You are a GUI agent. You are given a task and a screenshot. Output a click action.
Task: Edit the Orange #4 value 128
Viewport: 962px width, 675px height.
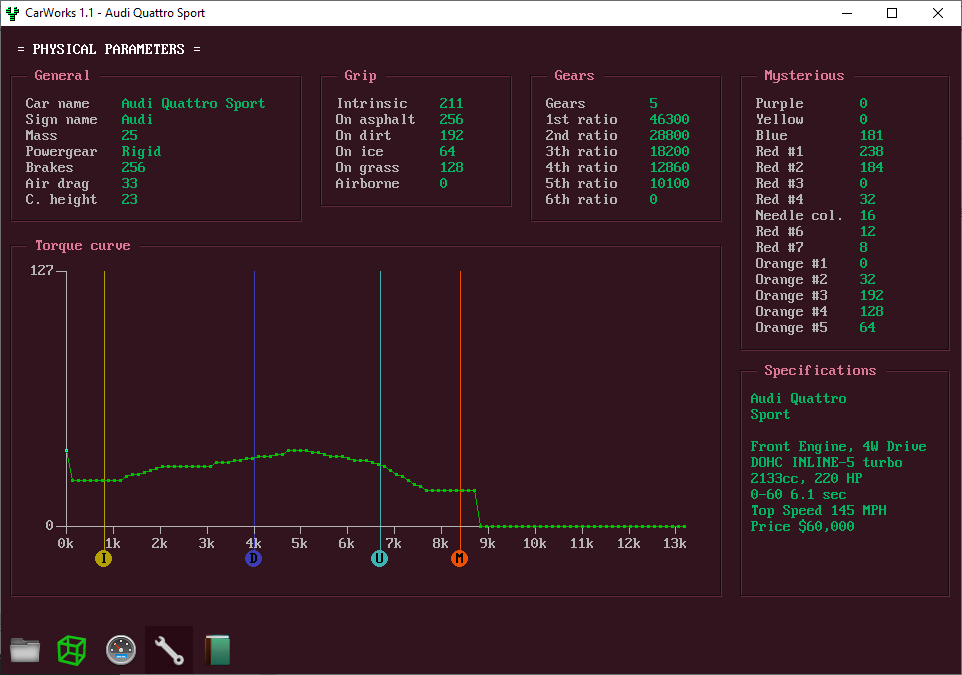pyautogui.click(x=871, y=311)
